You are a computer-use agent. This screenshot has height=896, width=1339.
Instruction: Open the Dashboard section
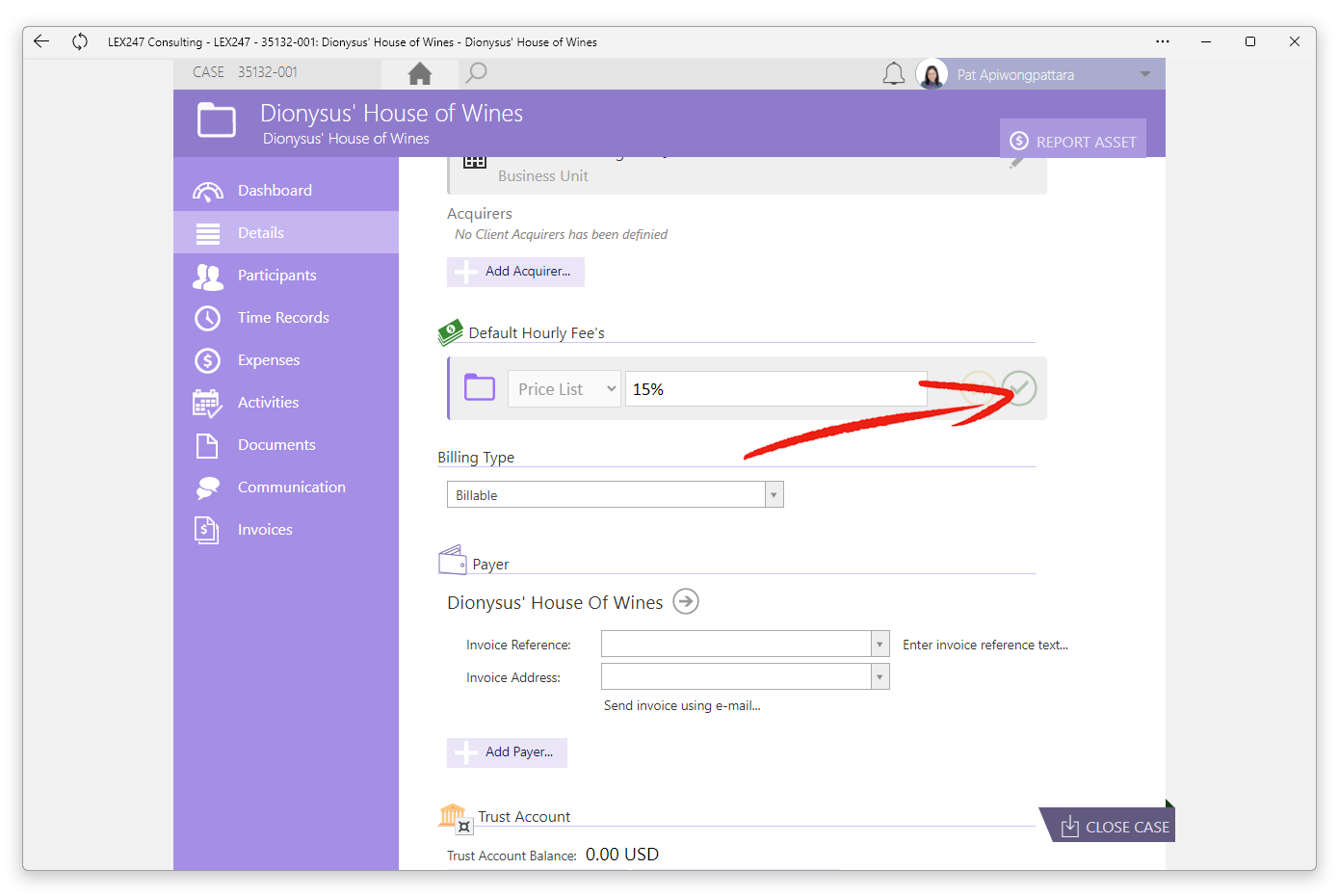(286, 190)
